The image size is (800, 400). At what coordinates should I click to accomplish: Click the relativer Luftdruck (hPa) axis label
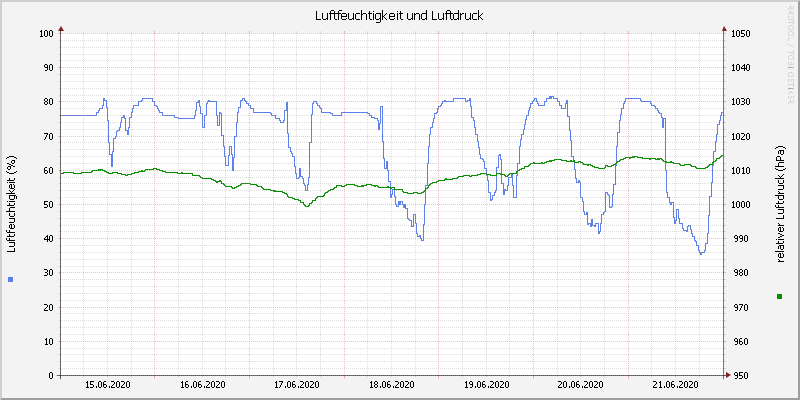click(779, 204)
